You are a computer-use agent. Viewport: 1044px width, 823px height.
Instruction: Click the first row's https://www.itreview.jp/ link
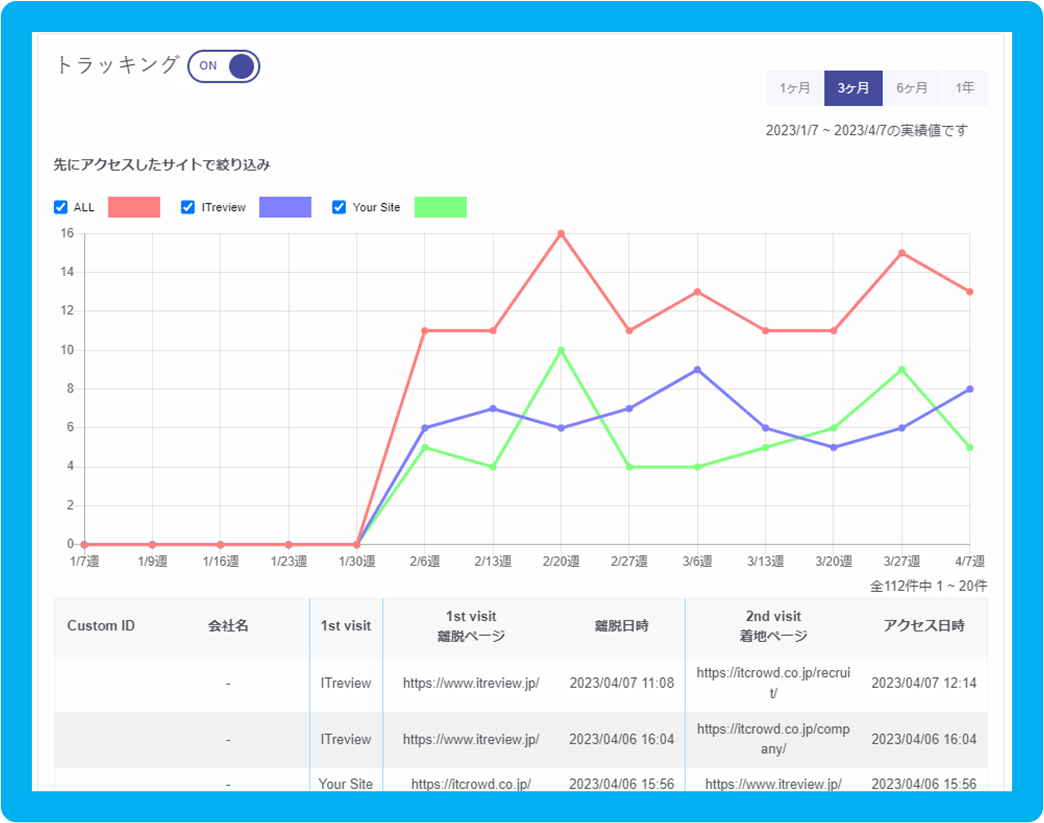(471, 683)
